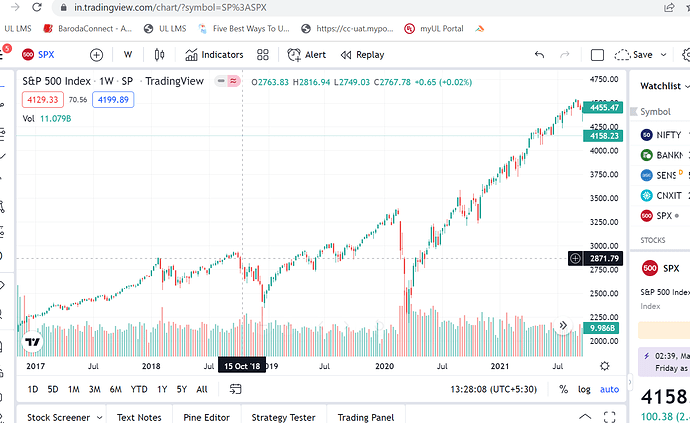Image resolution: width=690 pixels, height=423 pixels.
Task: Select the layout square icon
Action: click(598, 55)
